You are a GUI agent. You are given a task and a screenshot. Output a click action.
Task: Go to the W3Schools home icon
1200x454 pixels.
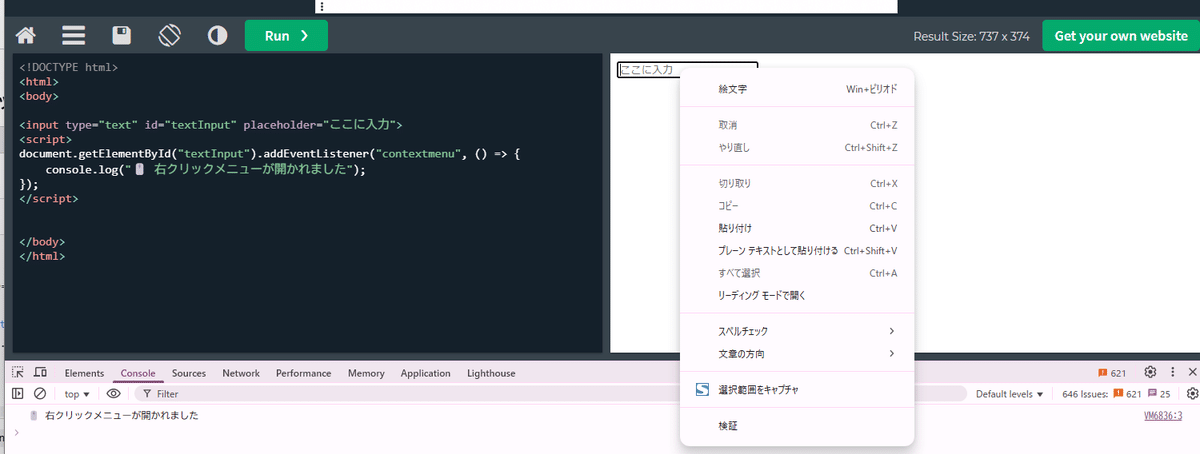[25, 36]
